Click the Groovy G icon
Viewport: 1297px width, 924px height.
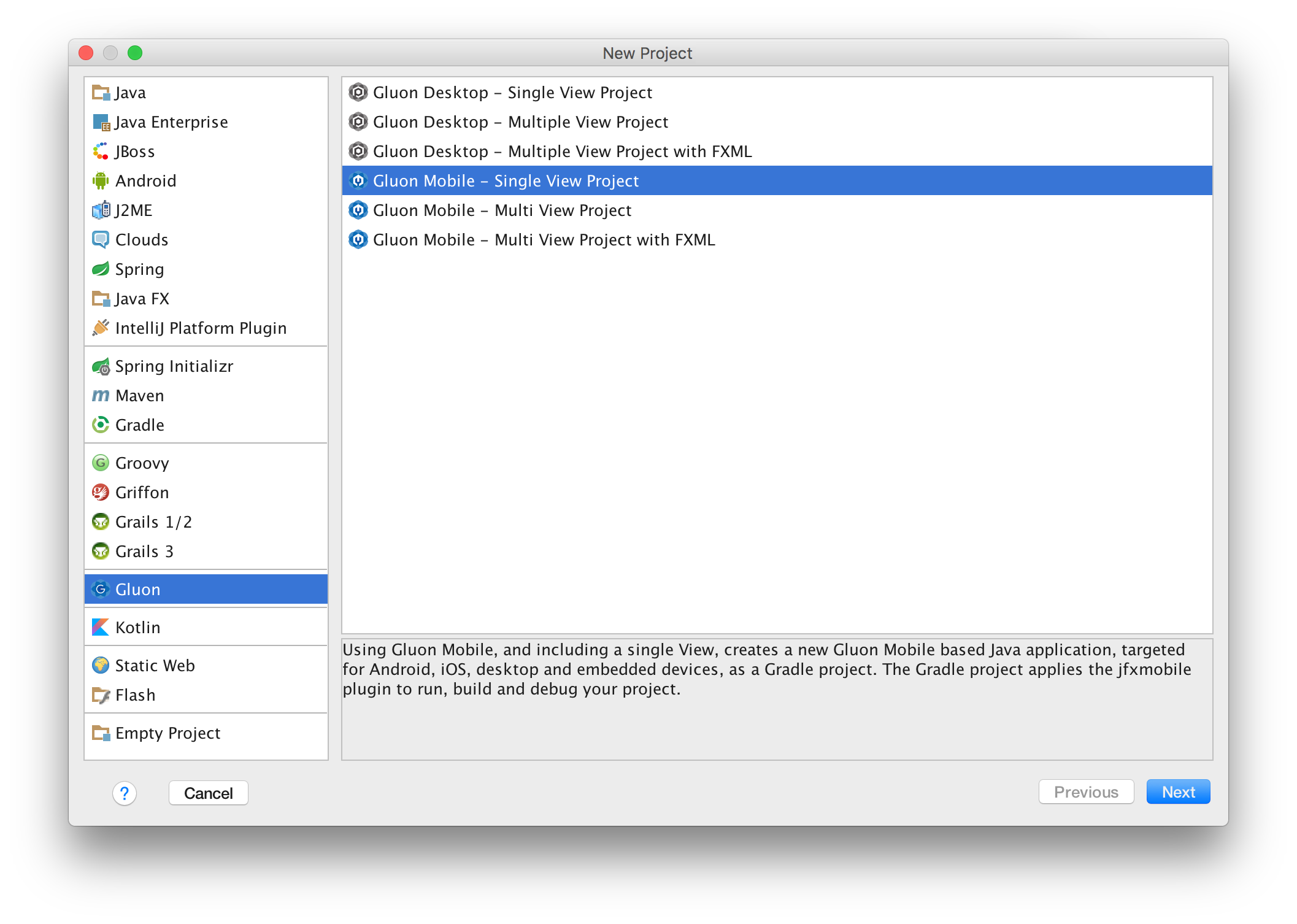coord(101,463)
